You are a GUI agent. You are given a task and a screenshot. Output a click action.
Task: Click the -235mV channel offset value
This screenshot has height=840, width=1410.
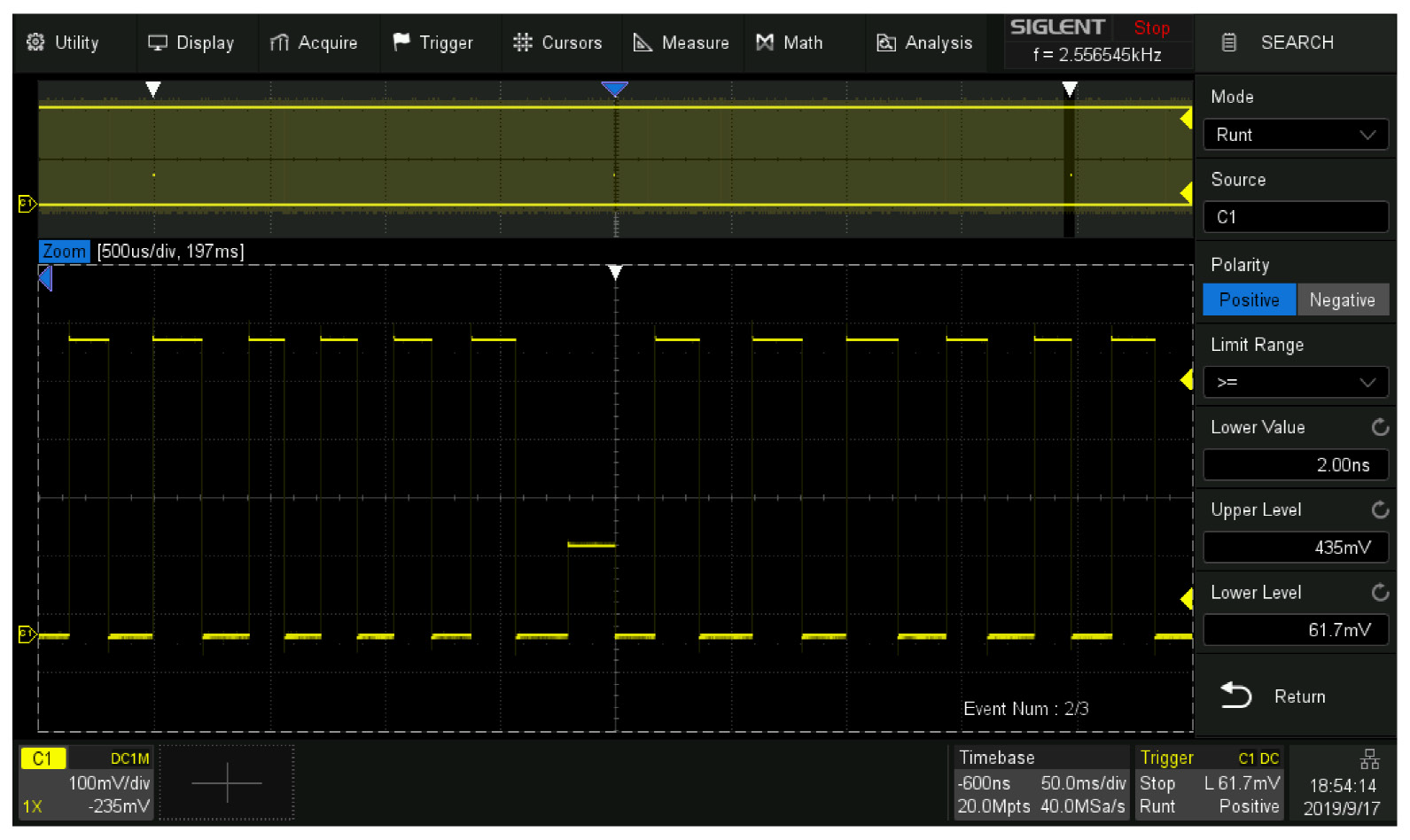119,806
